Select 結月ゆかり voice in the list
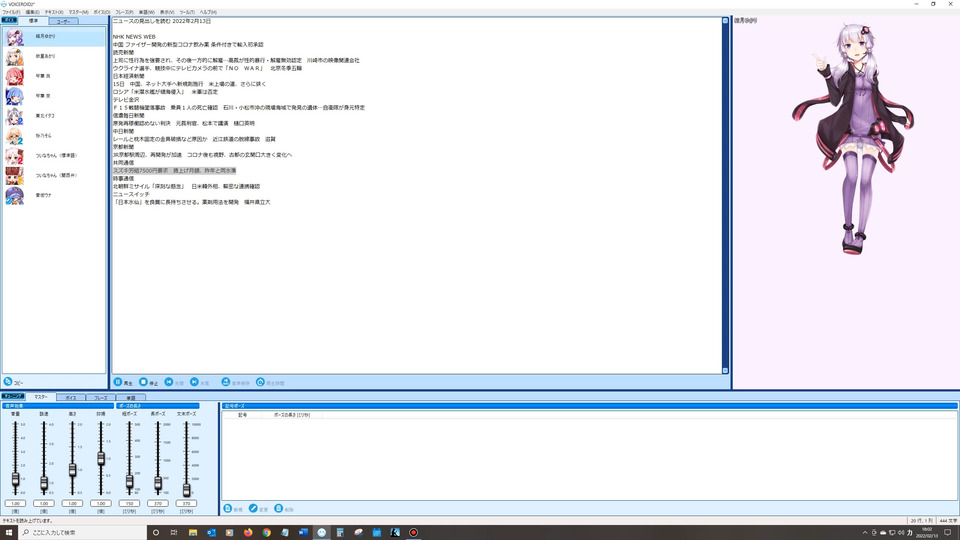960x540 pixels. pyautogui.click(x=54, y=37)
